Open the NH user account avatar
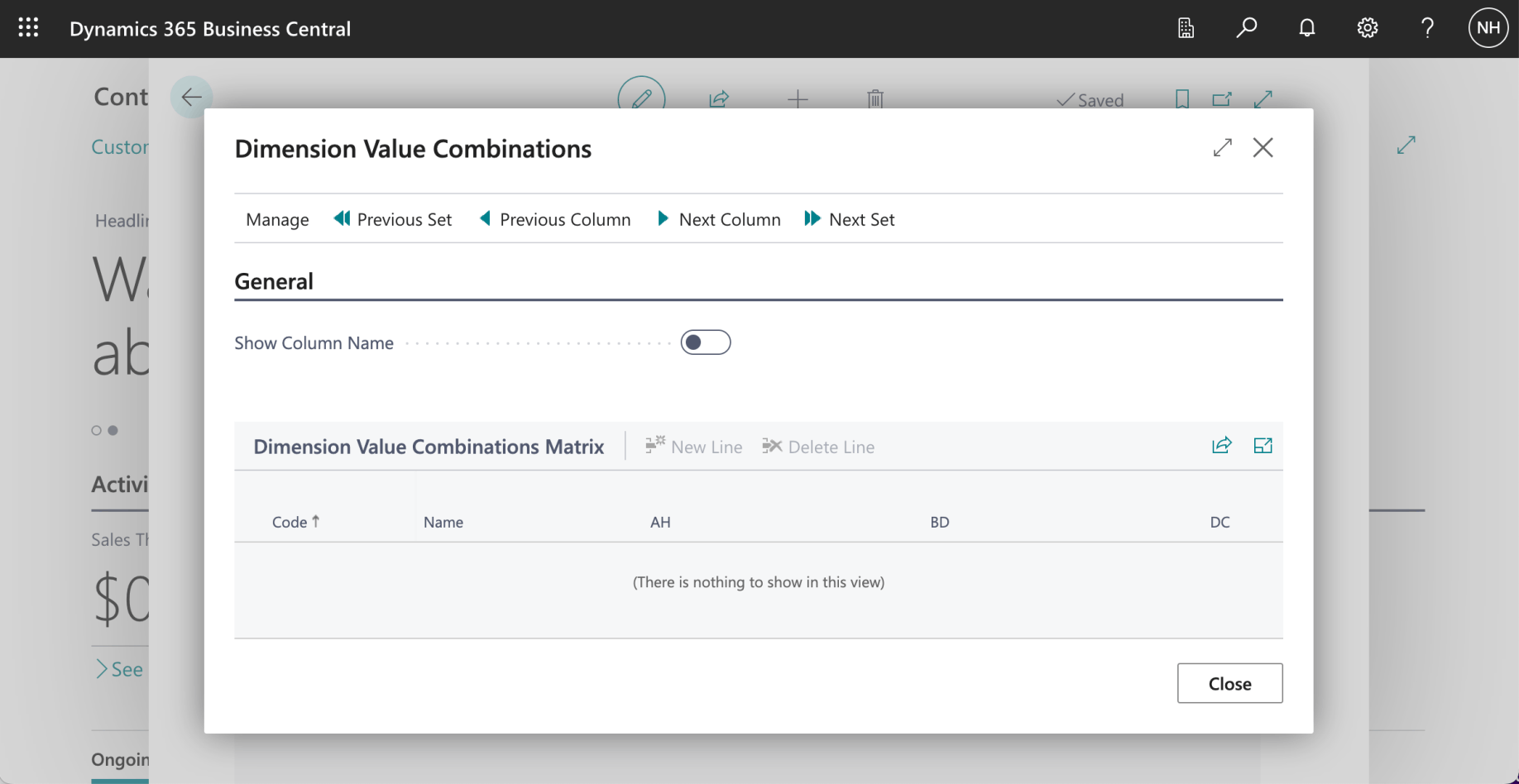Image resolution: width=1519 pixels, height=784 pixels. [x=1488, y=28]
